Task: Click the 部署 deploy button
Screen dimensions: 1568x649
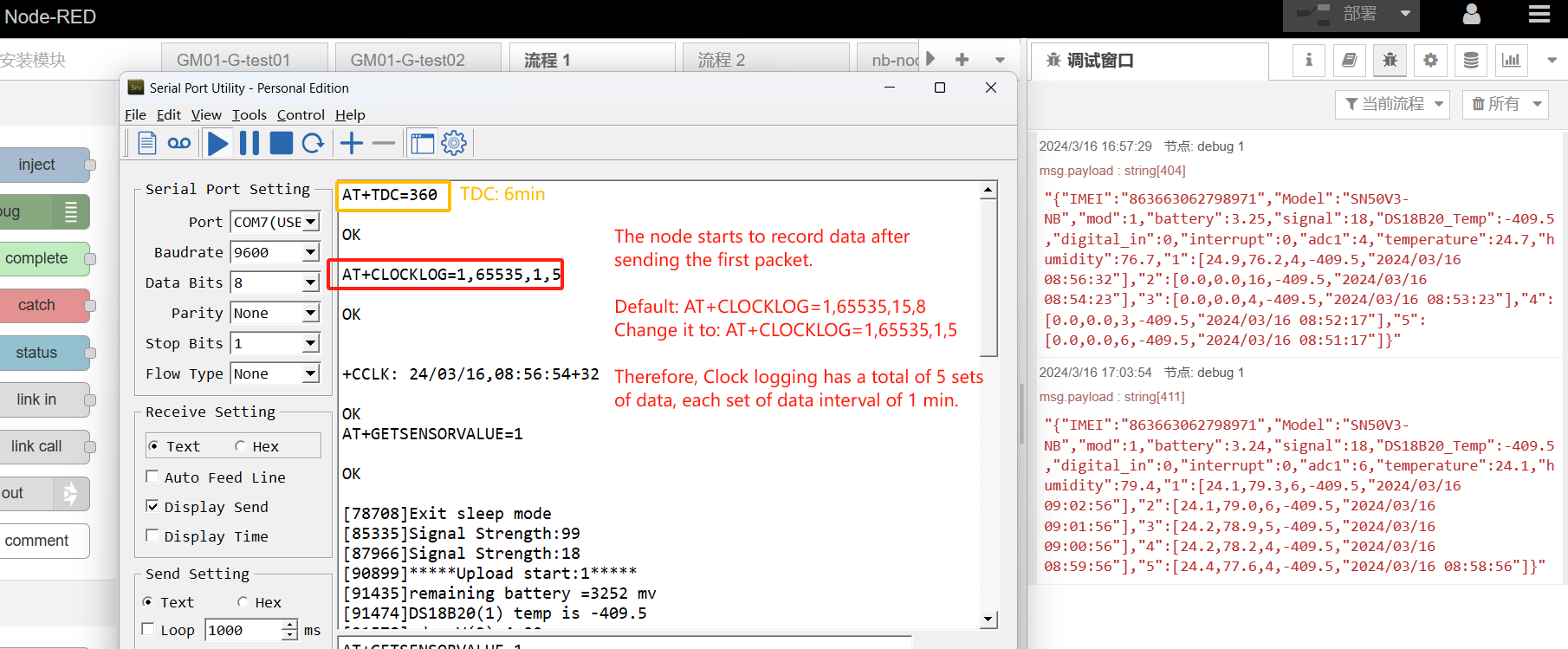Action: pyautogui.click(x=1338, y=15)
